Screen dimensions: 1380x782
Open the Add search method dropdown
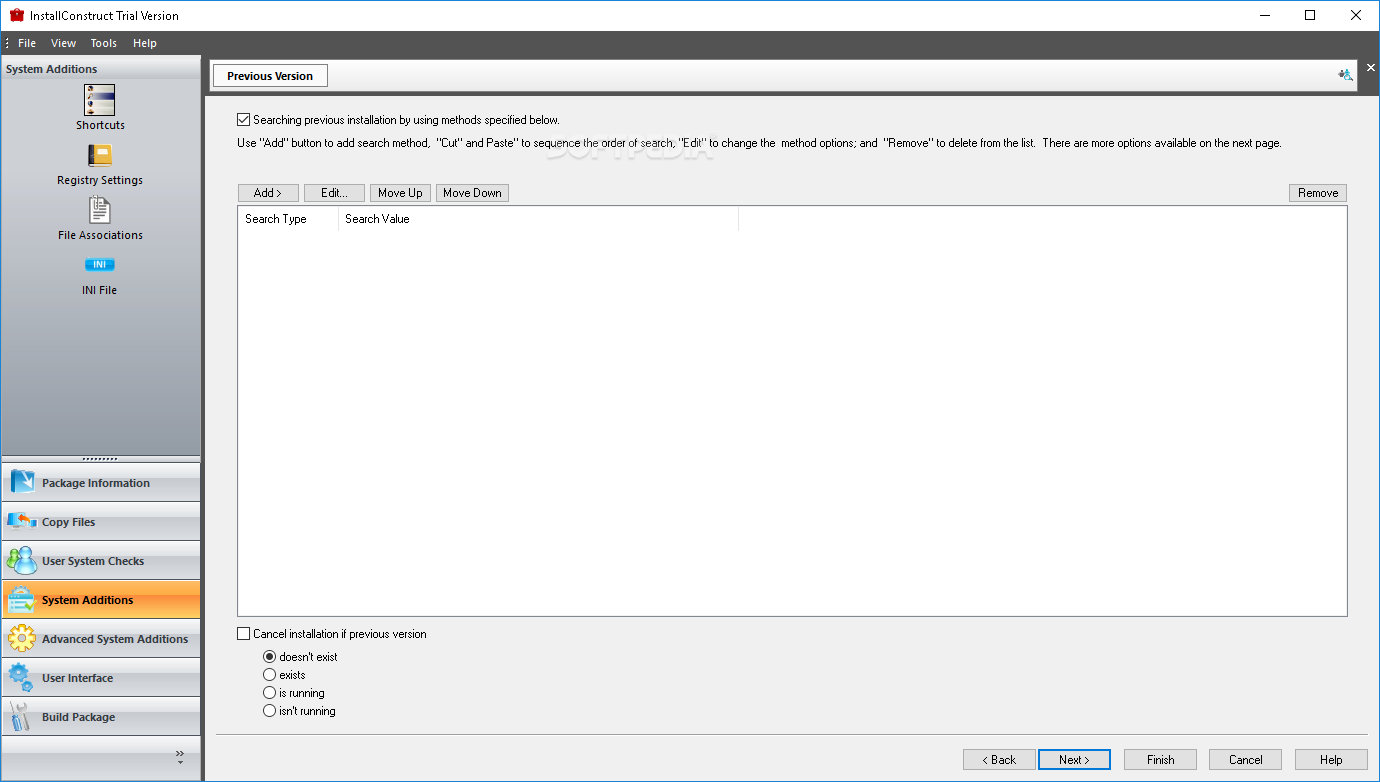tap(268, 193)
